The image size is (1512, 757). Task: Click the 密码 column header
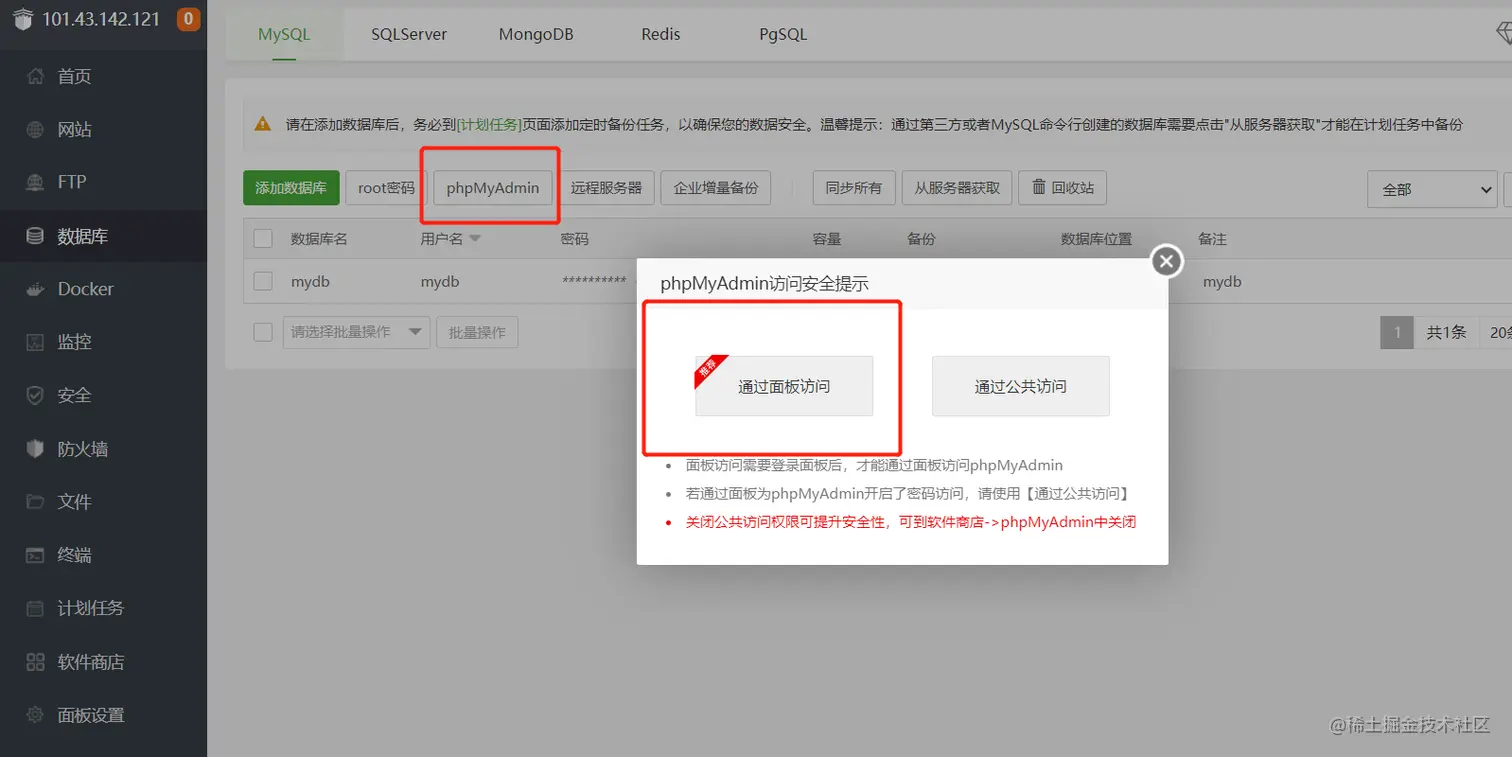tap(575, 239)
